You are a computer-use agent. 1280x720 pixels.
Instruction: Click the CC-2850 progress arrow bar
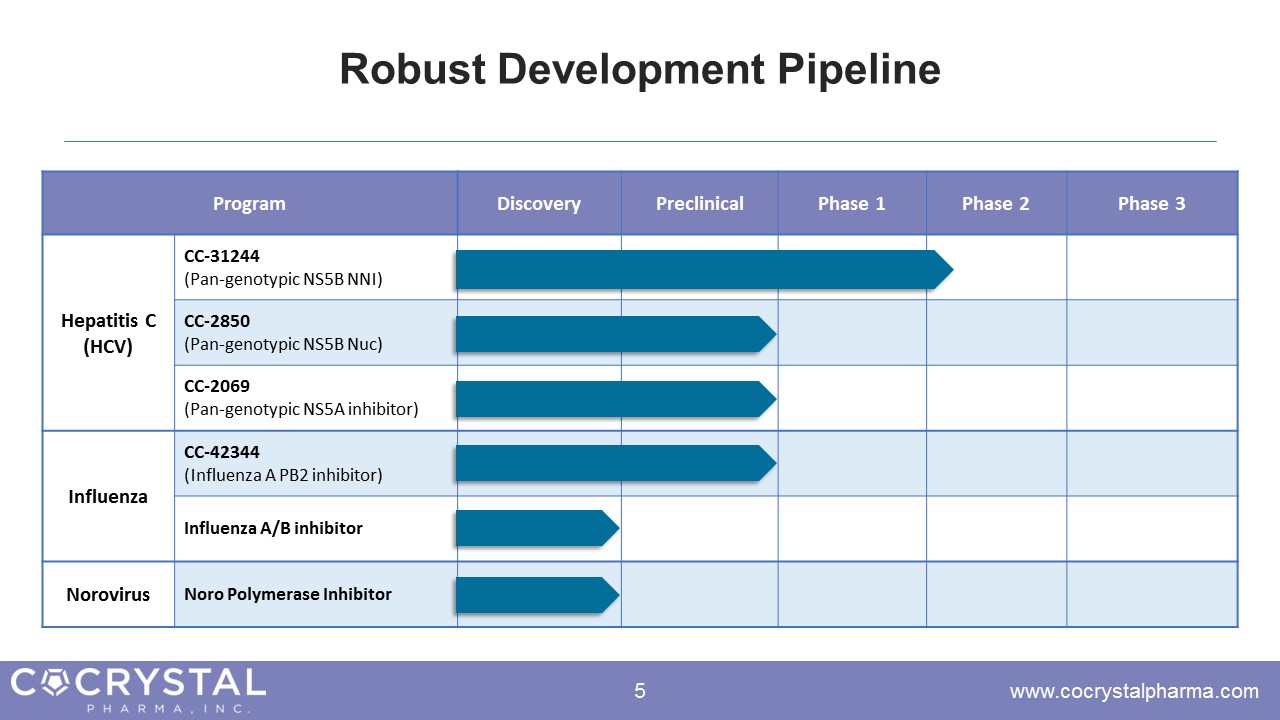tap(615, 334)
